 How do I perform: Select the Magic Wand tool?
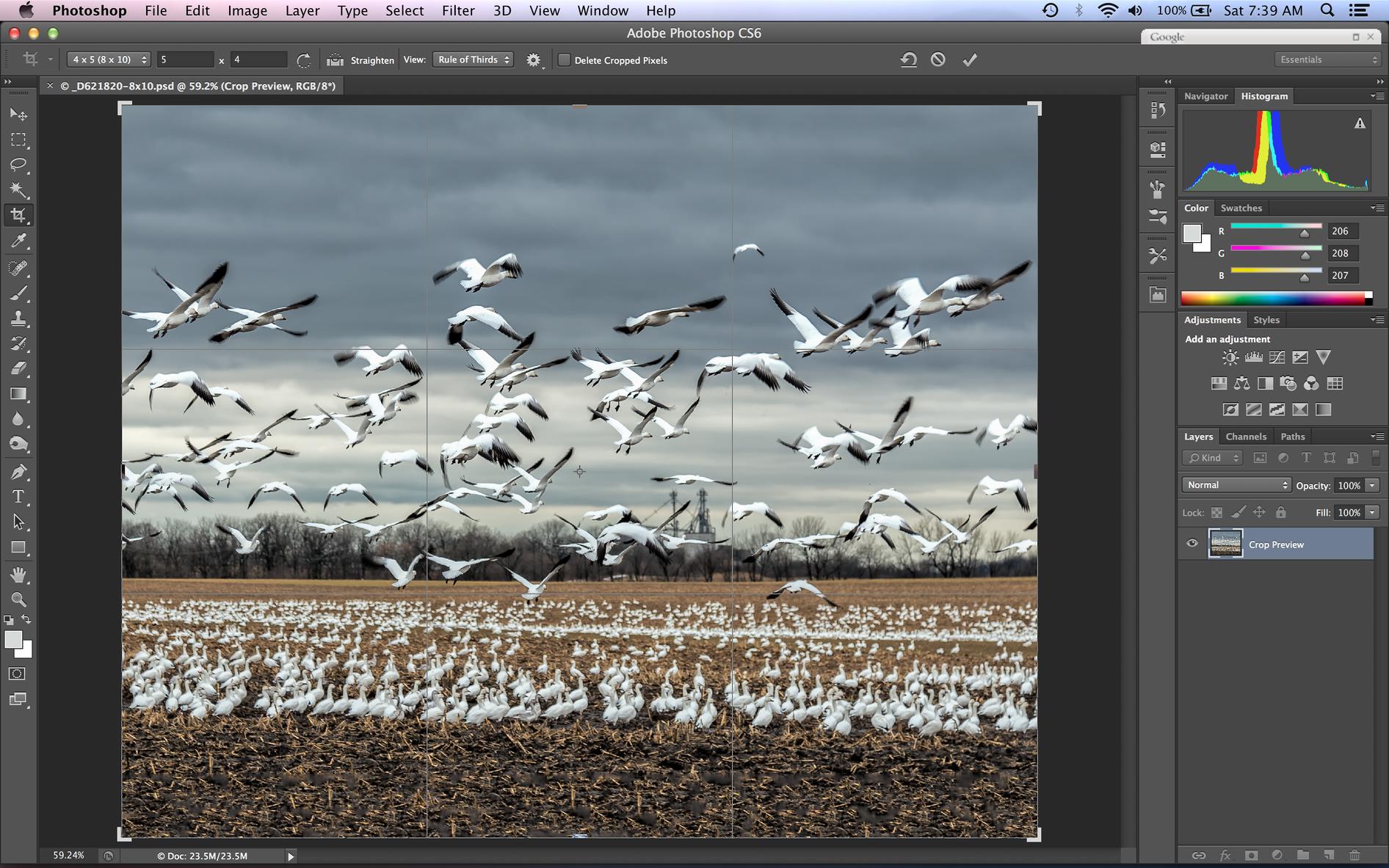[18, 190]
